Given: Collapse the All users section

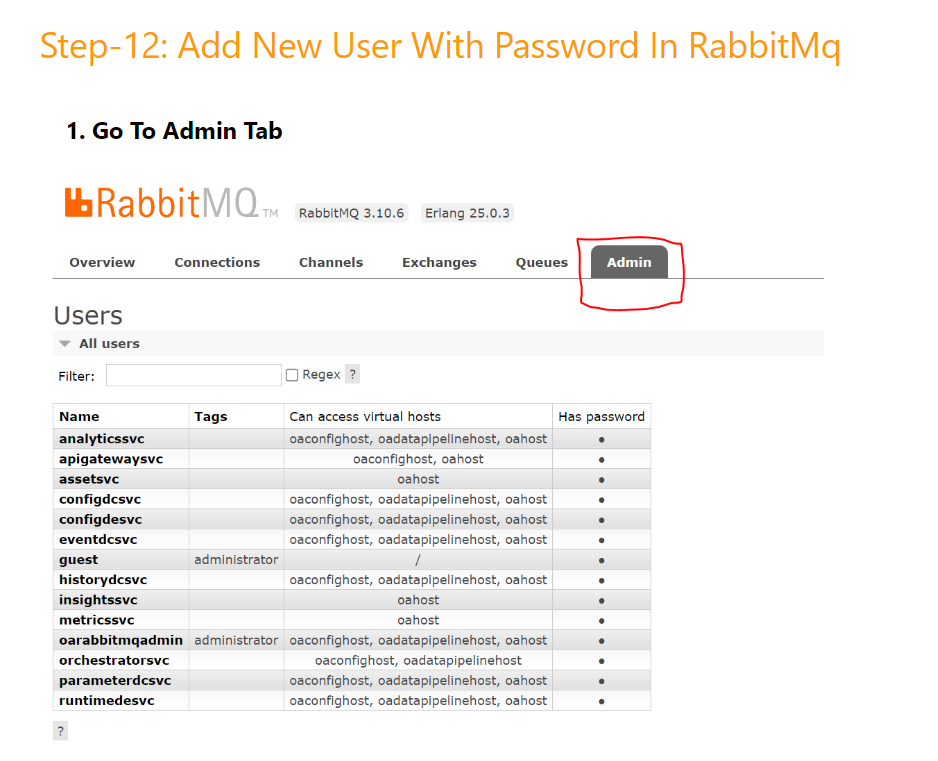Looking at the screenshot, I should click(x=65, y=344).
